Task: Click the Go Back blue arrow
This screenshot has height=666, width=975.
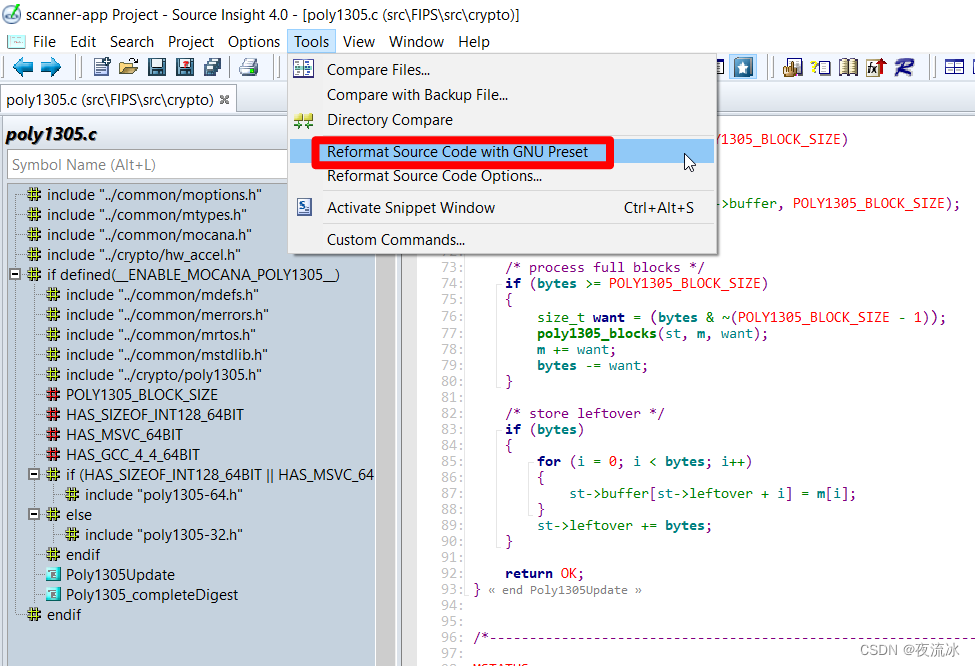Action: point(23,67)
